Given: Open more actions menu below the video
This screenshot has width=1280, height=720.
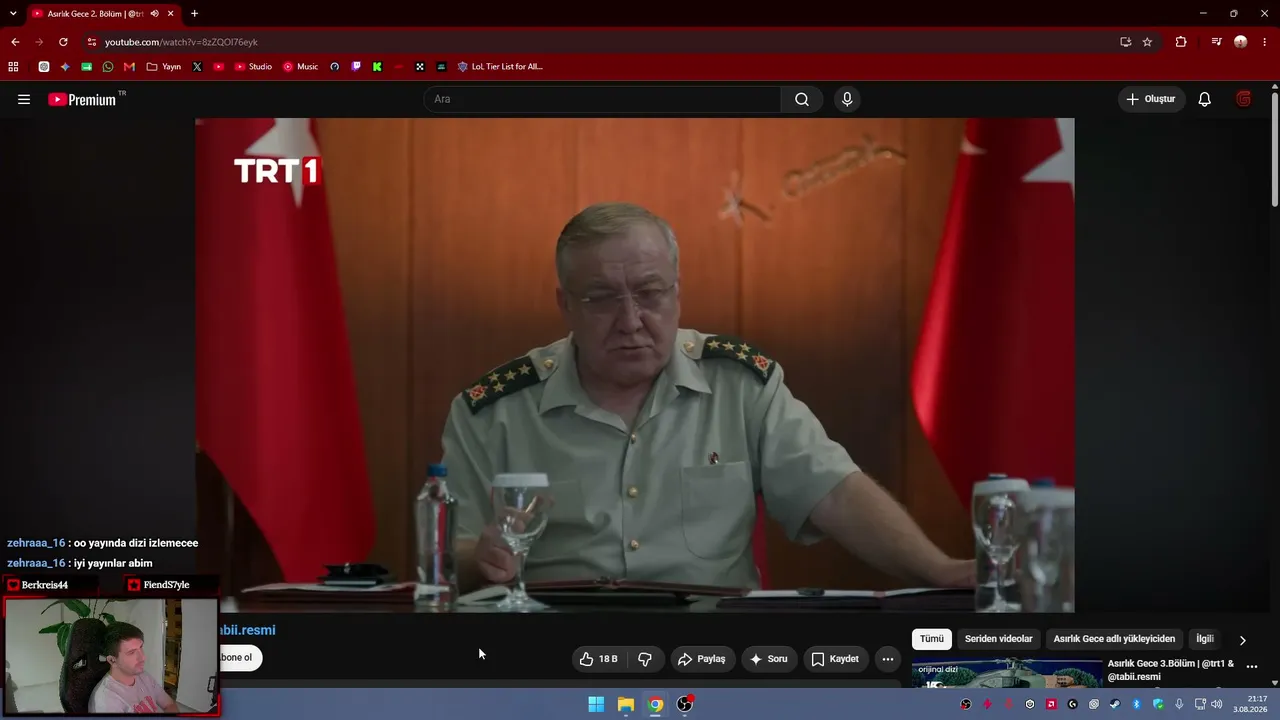Looking at the screenshot, I should [x=887, y=659].
